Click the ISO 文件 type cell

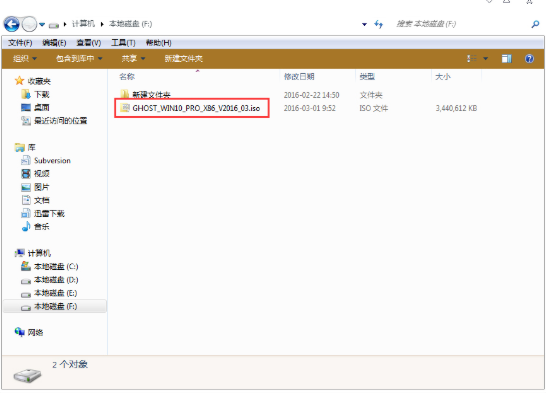coord(373,108)
